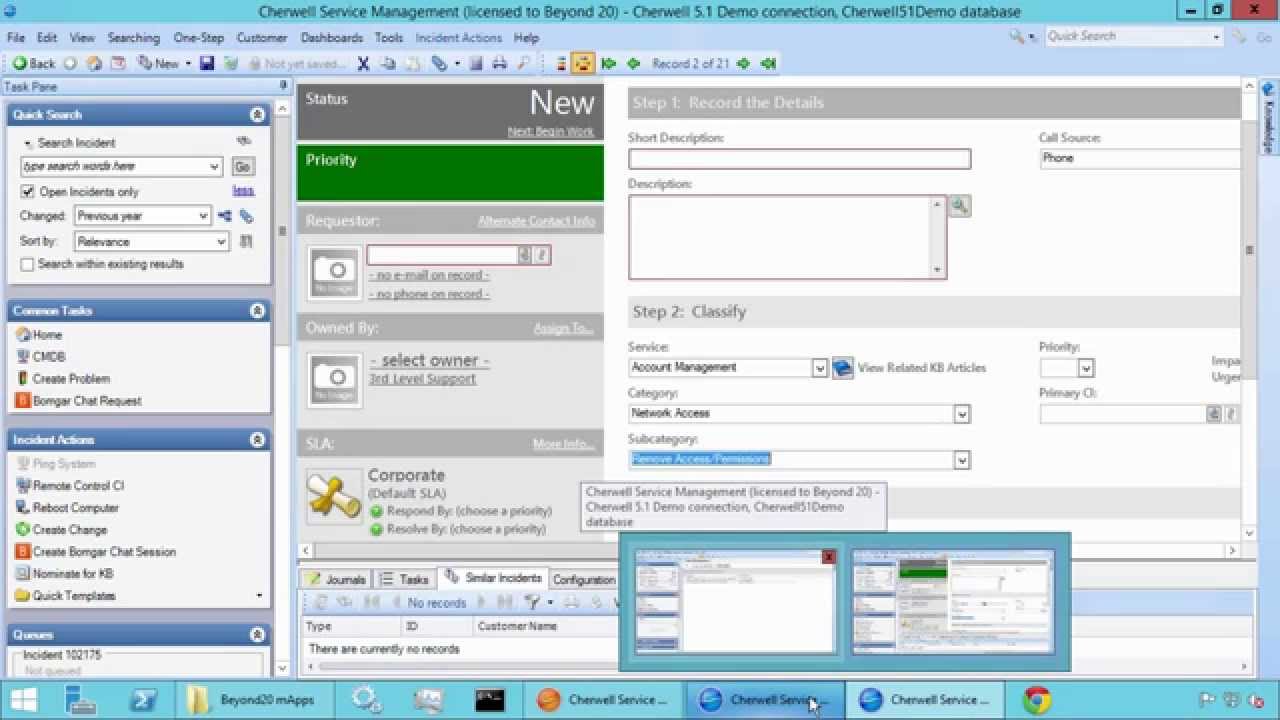Click in the Short Description field
This screenshot has height=720, width=1280.
pos(799,159)
